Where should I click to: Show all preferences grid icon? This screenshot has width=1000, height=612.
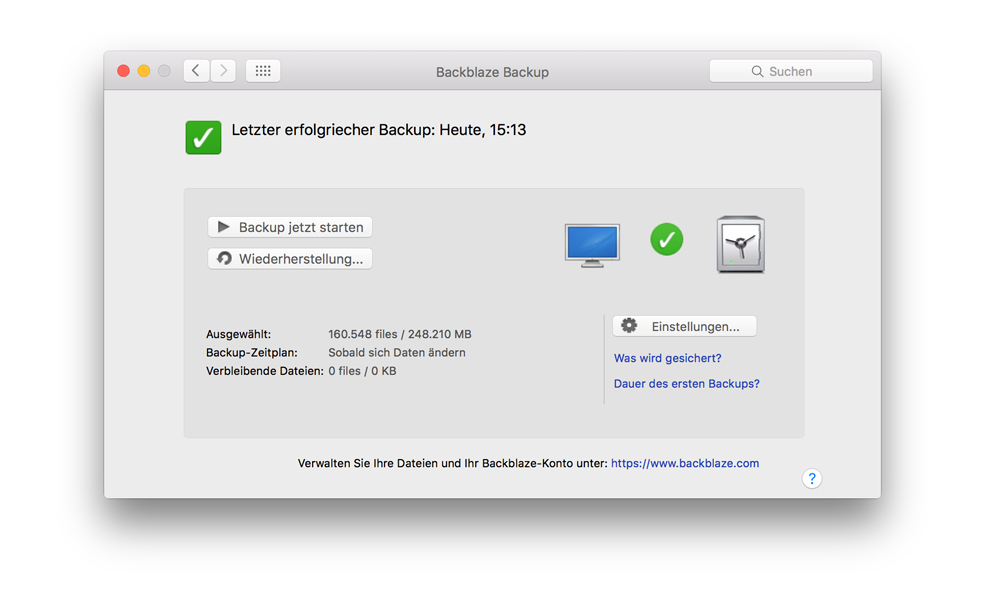[263, 71]
